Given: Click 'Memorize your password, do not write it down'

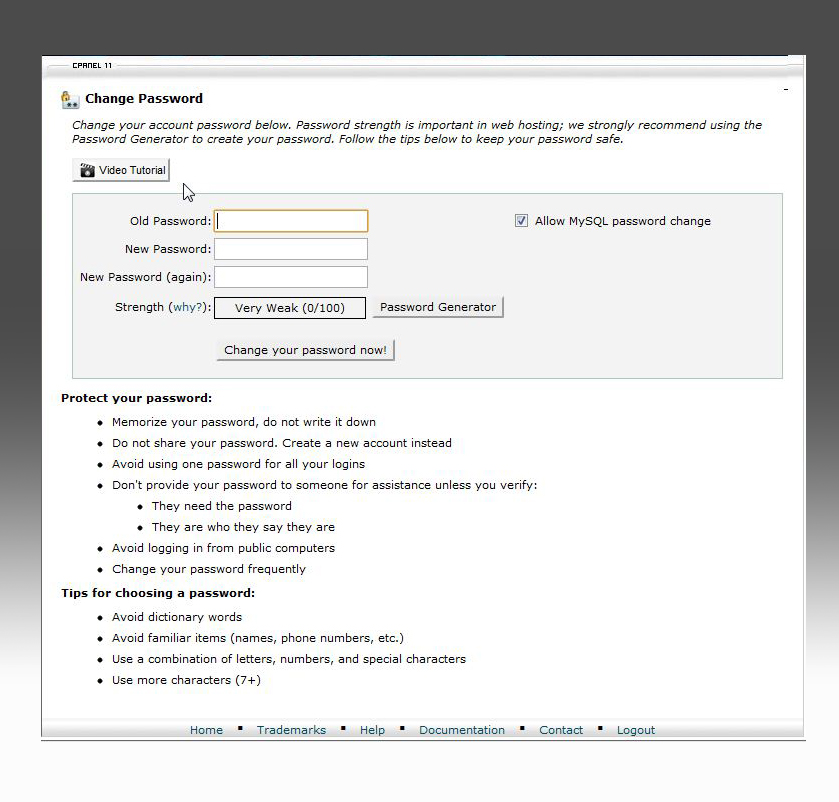Looking at the screenshot, I should tap(243, 422).
